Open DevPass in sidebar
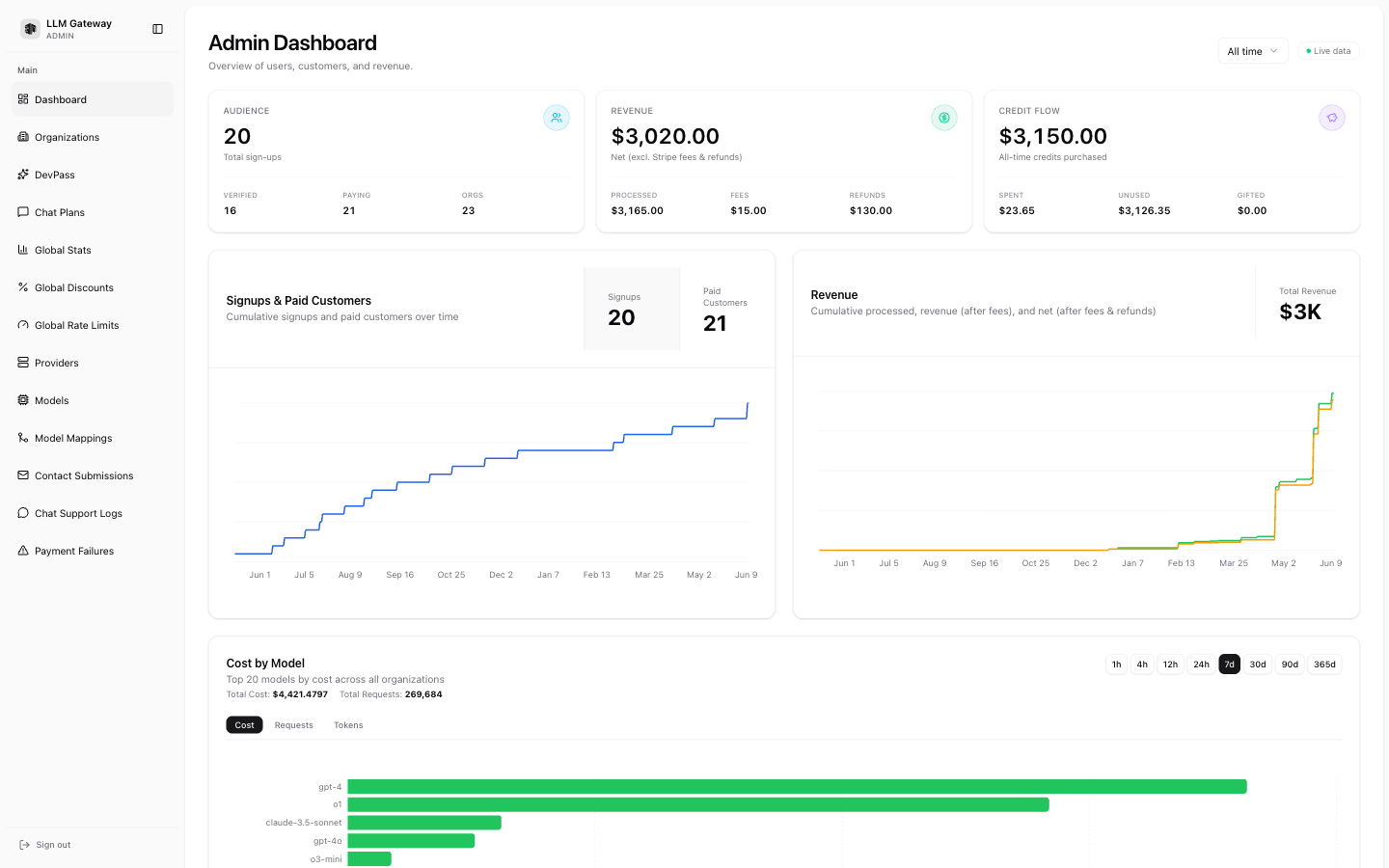 (93, 175)
